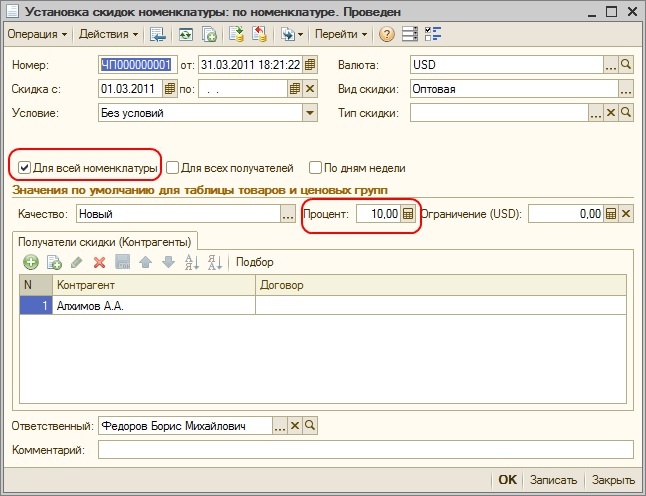Open the Перейти menu
The height and width of the screenshot is (496, 646).
coord(341,34)
